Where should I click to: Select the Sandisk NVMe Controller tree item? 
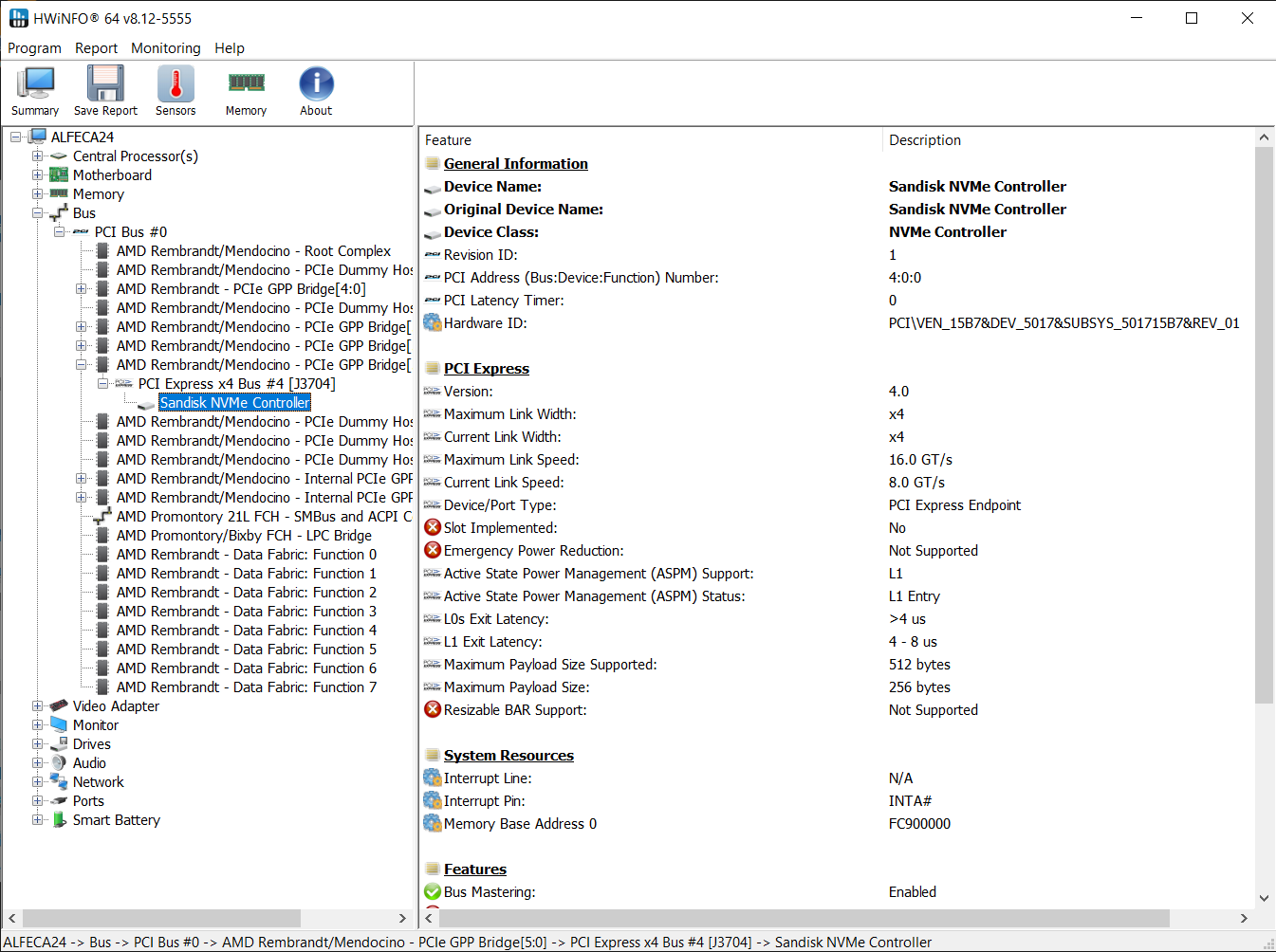click(x=234, y=402)
